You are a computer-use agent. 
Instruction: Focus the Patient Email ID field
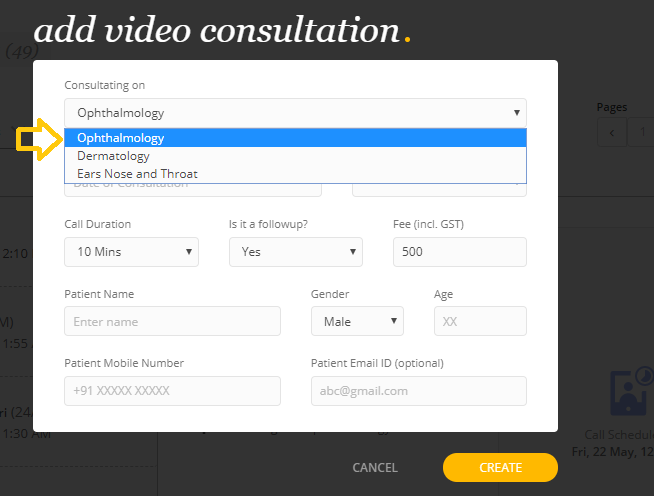pos(418,391)
